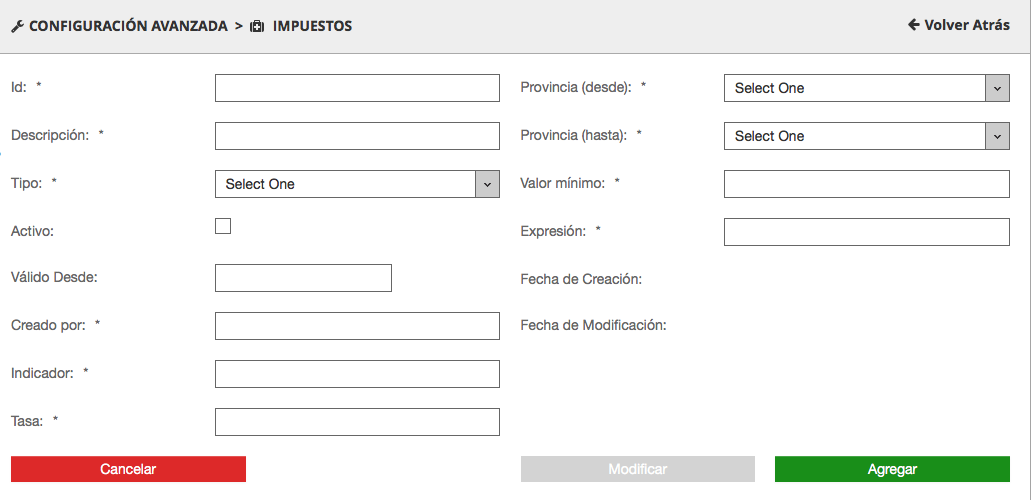Open the Tipo dropdown
Screen dimensions: 1031x500
(x=357, y=184)
